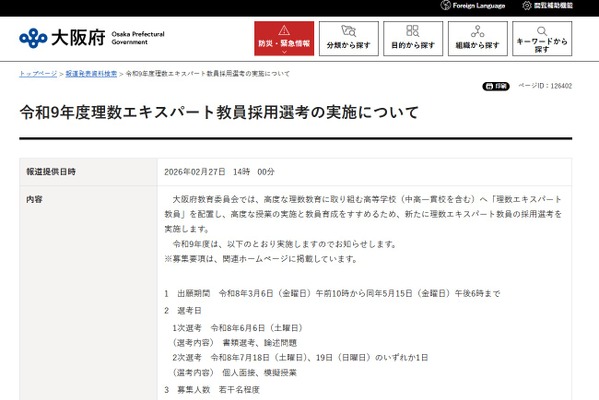599x400 pixels.
Task: Click the 報道提供日時 row label
Action: coord(51,172)
